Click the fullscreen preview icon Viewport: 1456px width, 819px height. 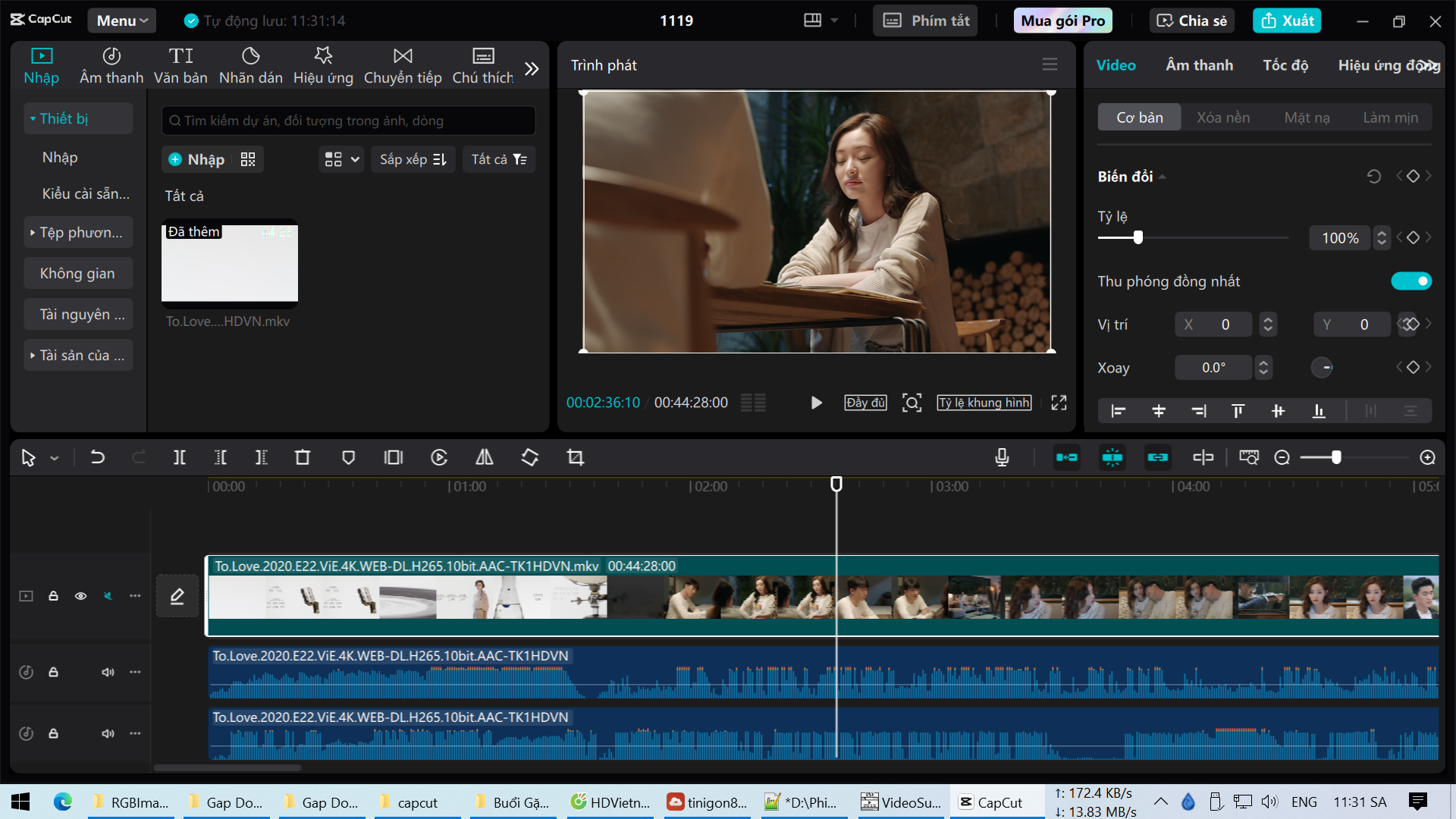[x=1059, y=403]
